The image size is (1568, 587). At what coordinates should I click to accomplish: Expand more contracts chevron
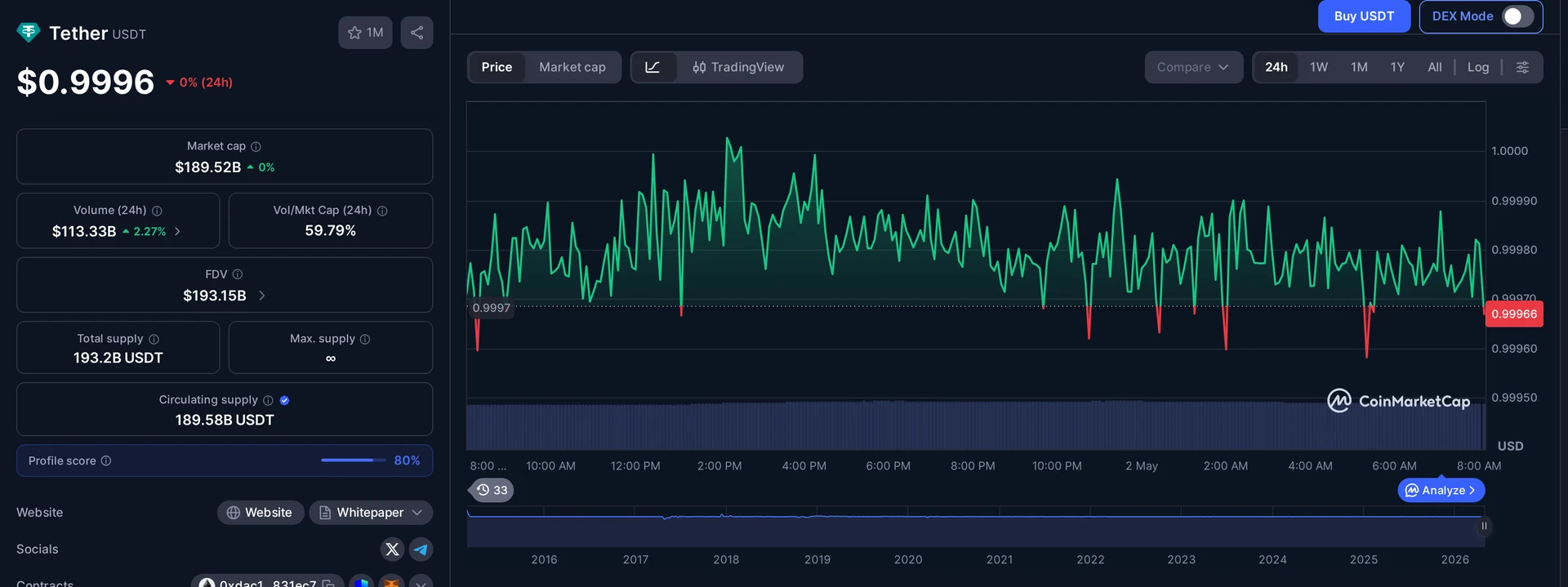421,583
